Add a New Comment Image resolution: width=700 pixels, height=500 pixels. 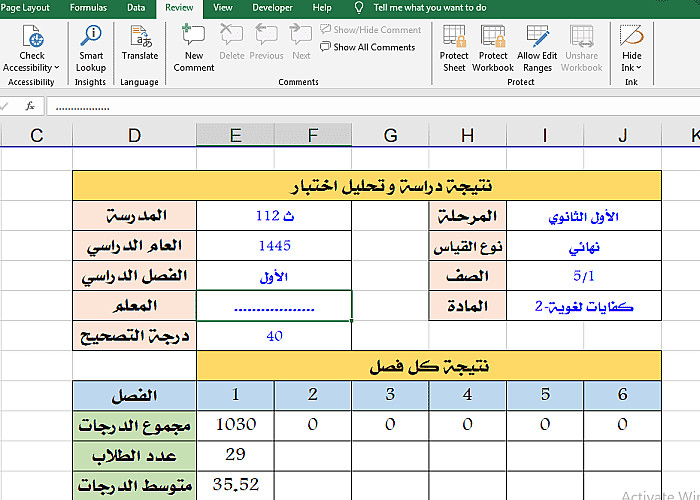point(194,49)
